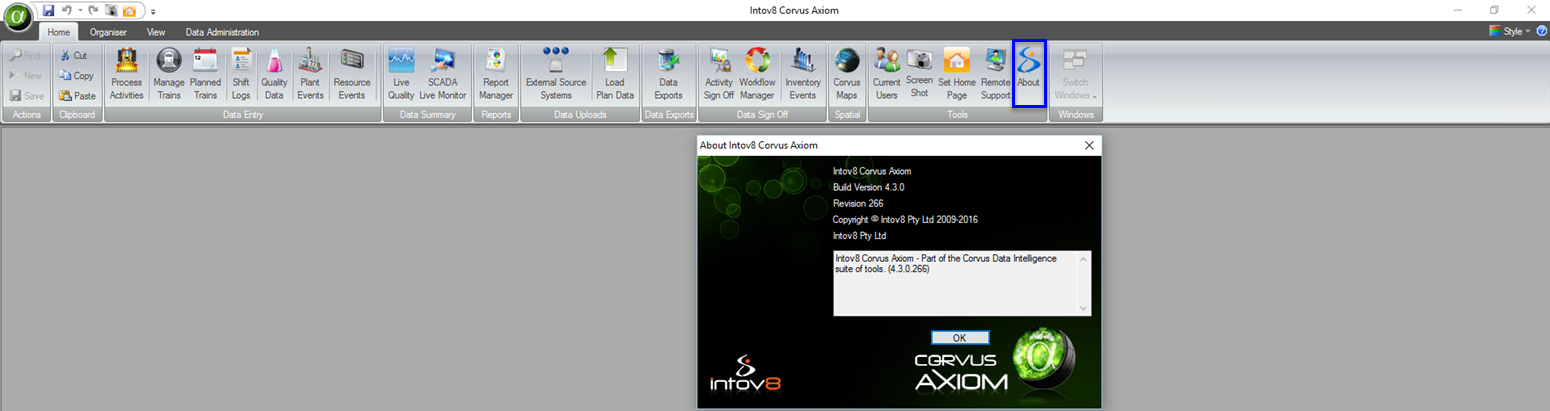Open the customize quick access toolbar dropdown
Viewport: 1550px width, 411px height.
[153, 11]
